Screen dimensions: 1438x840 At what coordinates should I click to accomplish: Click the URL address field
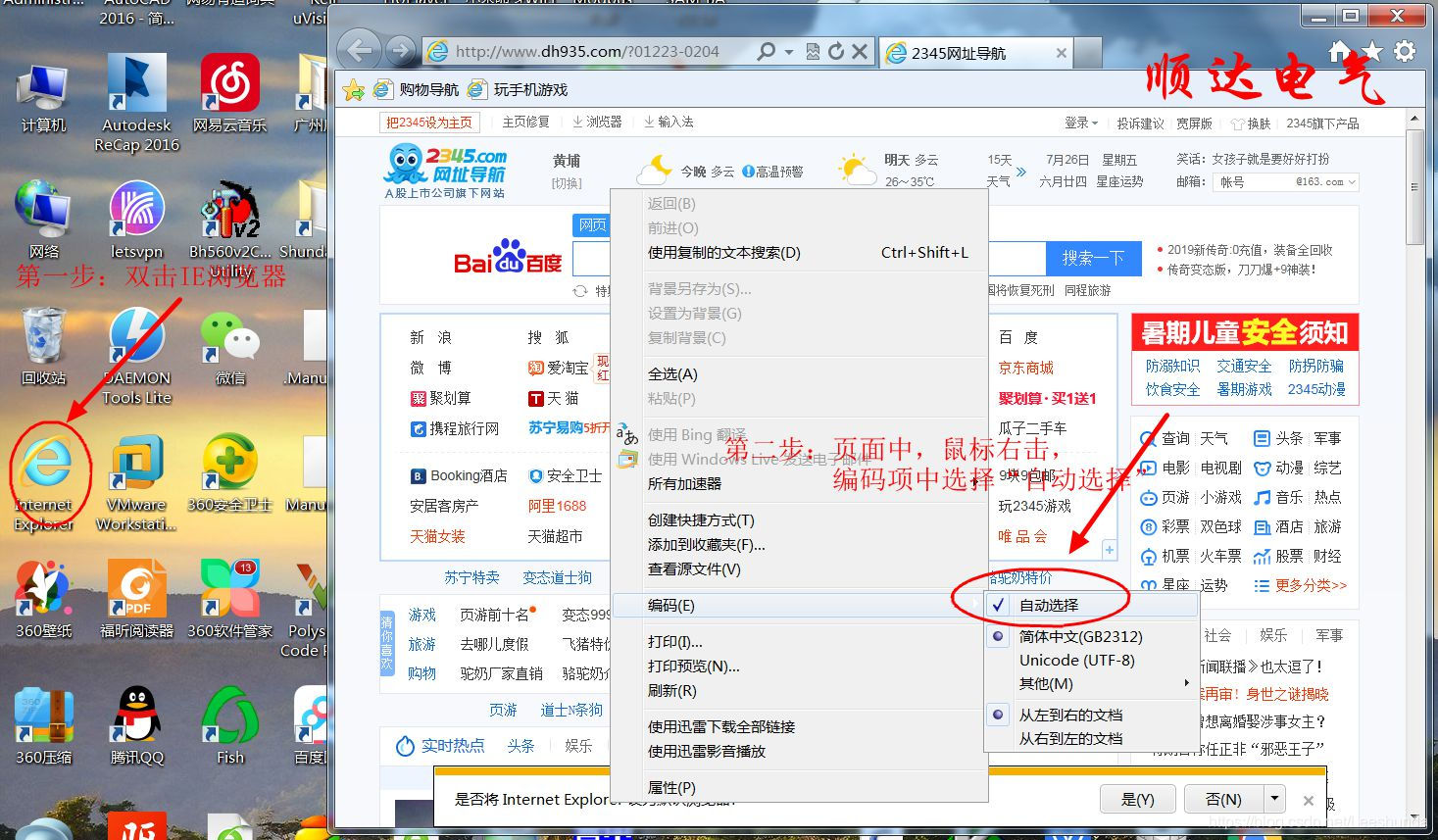pos(588,52)
